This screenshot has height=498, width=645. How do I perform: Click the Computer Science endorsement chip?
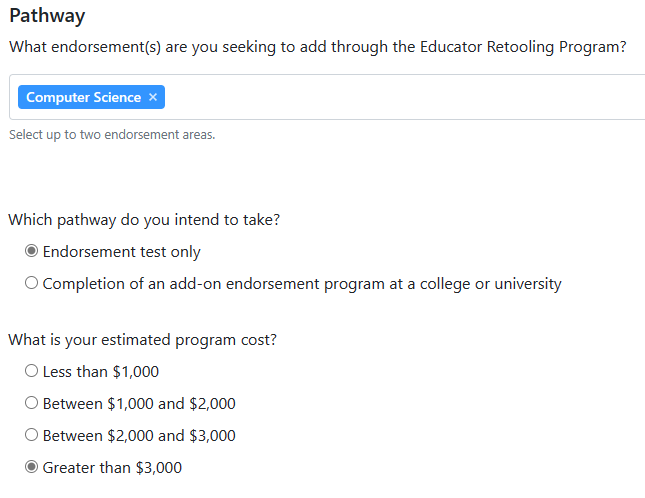pos(83,97)
